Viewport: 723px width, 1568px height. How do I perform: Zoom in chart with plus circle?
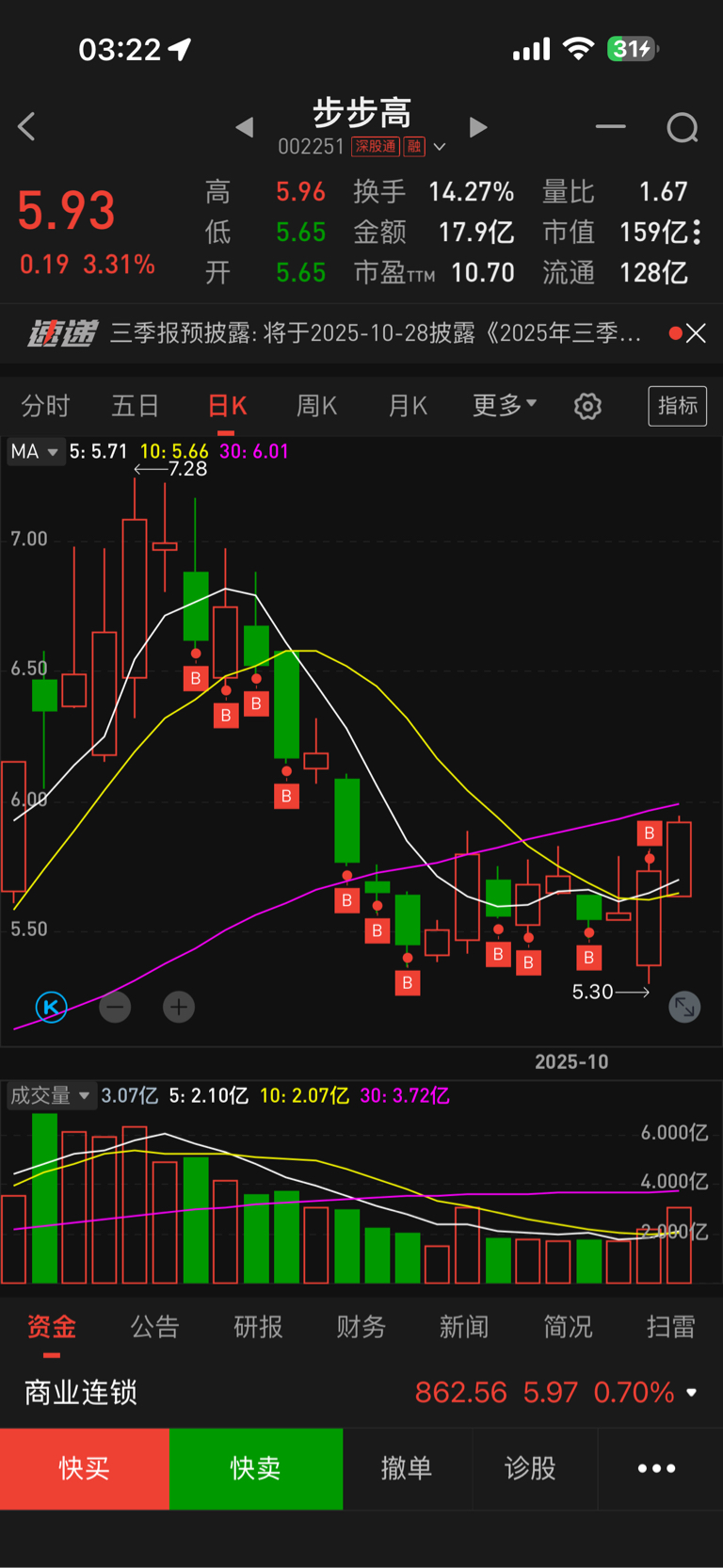coord(179,1007)
